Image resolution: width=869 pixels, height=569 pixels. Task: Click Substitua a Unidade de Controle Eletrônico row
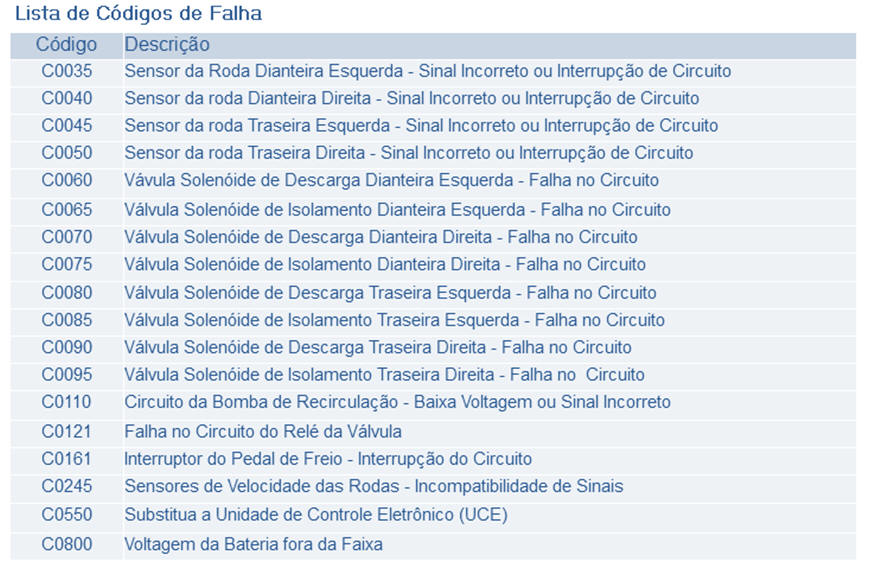pos(315,515)
